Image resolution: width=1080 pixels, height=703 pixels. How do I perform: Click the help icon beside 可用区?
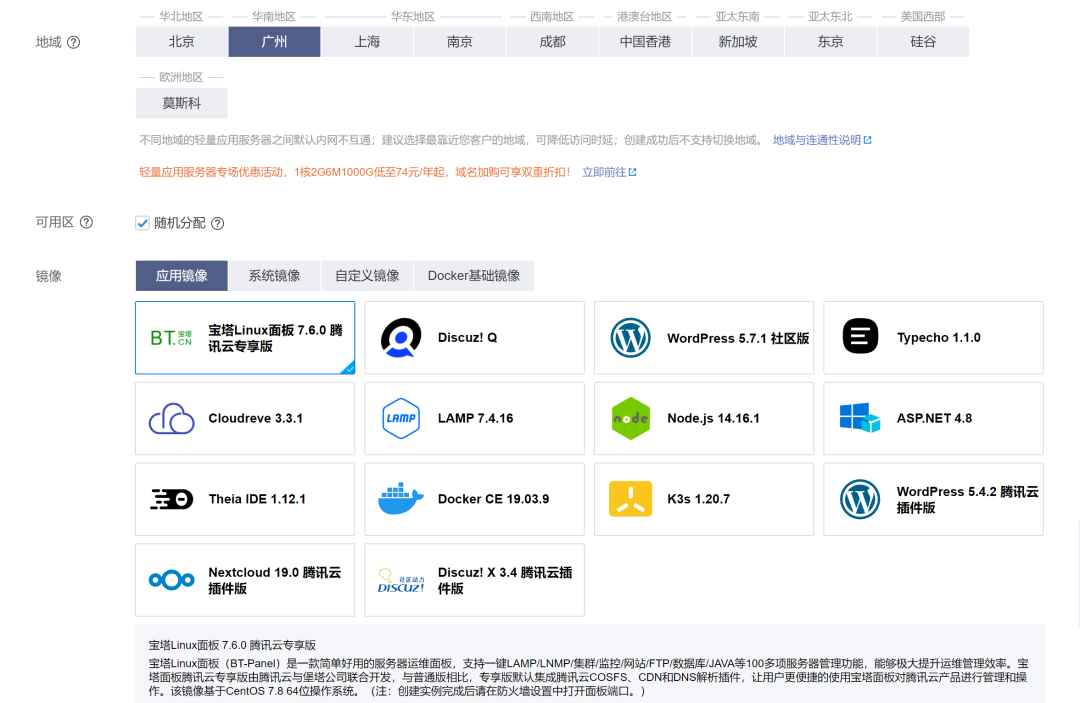[86, 222]
